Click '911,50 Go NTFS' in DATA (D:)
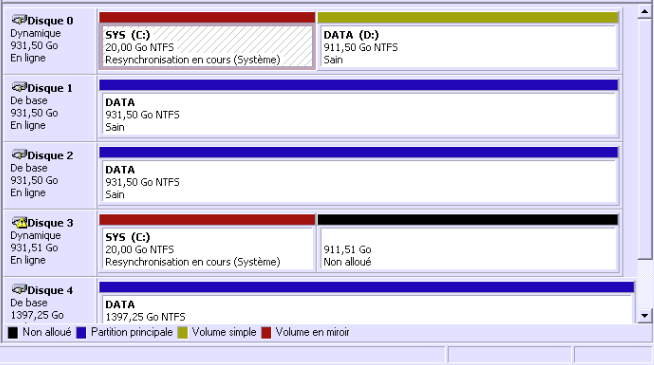This screenshot has width=654, height=365. pyautogui.click(x=361, y=47)
